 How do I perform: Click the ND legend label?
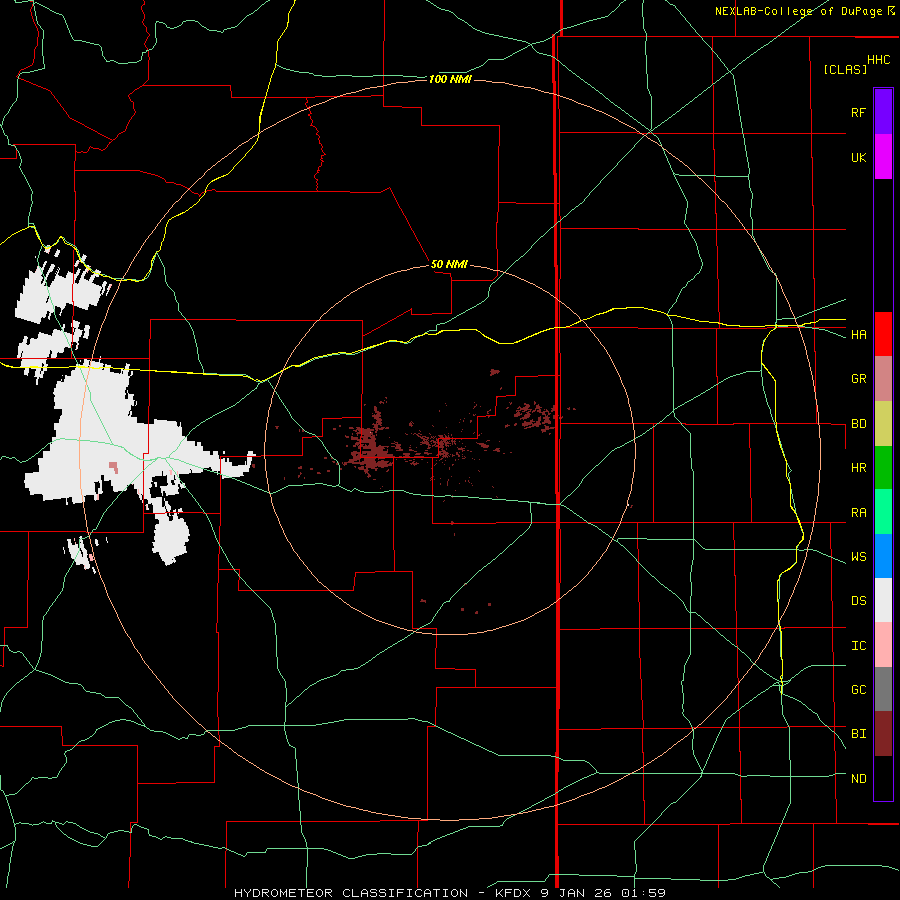tap(858, 779)
